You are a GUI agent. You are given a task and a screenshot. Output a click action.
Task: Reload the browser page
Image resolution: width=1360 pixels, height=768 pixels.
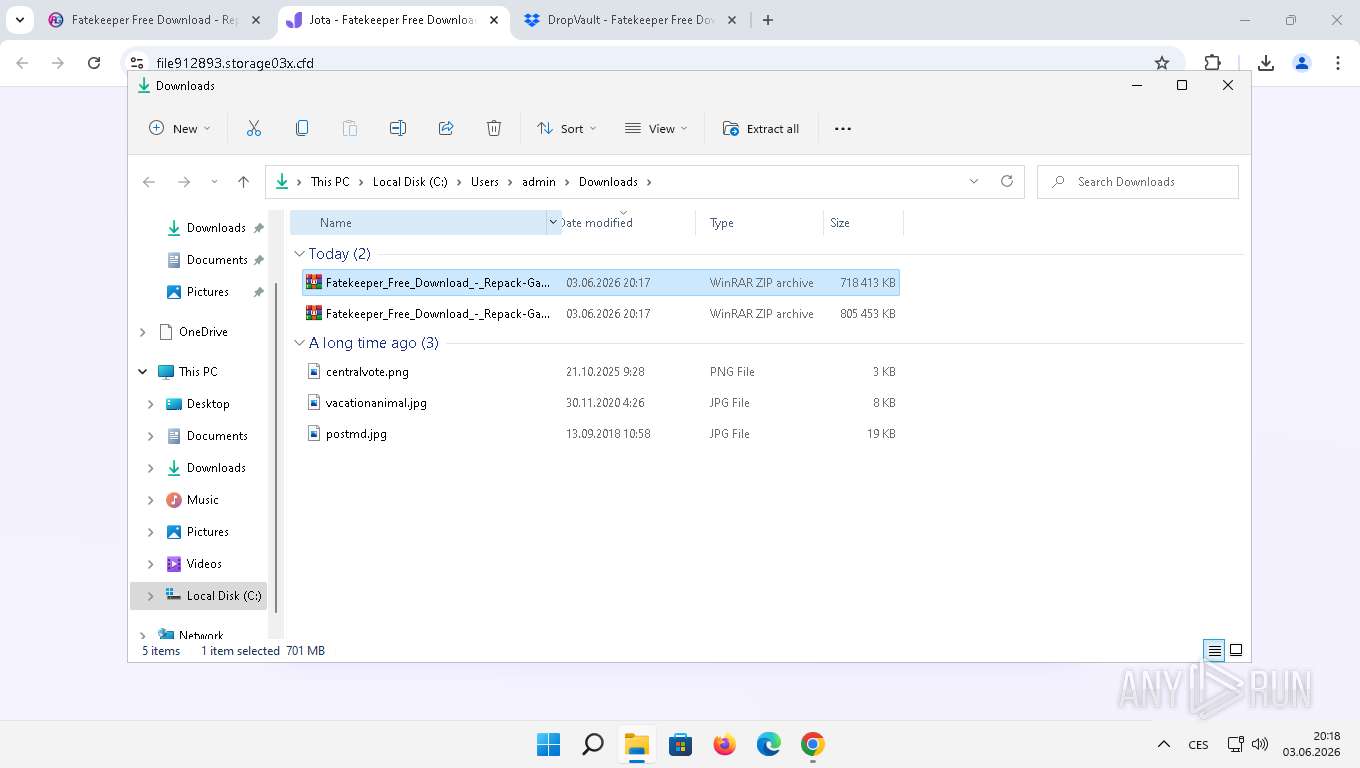[94, 62]
